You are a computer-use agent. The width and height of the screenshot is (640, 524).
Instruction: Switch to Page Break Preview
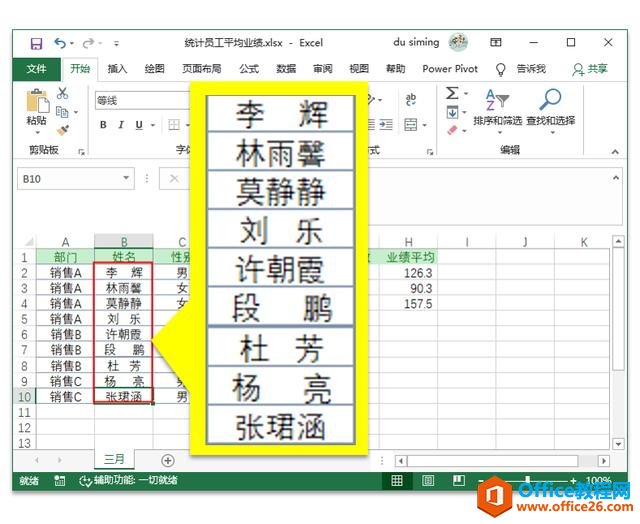[x=459, y=481]
